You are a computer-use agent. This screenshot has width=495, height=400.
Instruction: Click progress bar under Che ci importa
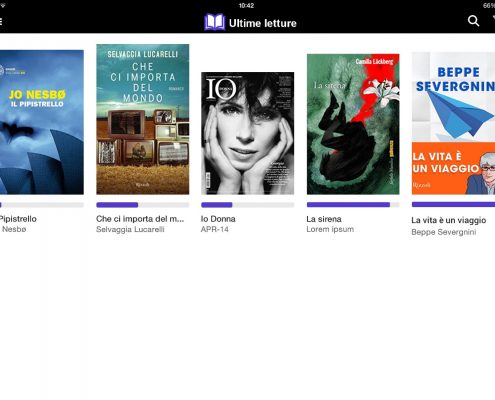(143, 205)
